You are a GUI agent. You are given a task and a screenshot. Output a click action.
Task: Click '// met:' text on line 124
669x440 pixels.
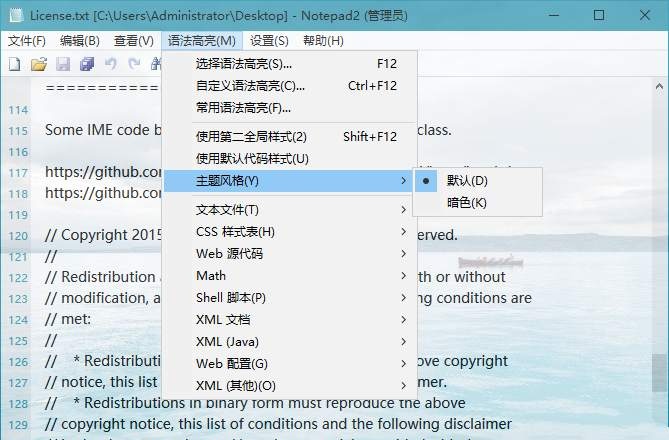68,319
